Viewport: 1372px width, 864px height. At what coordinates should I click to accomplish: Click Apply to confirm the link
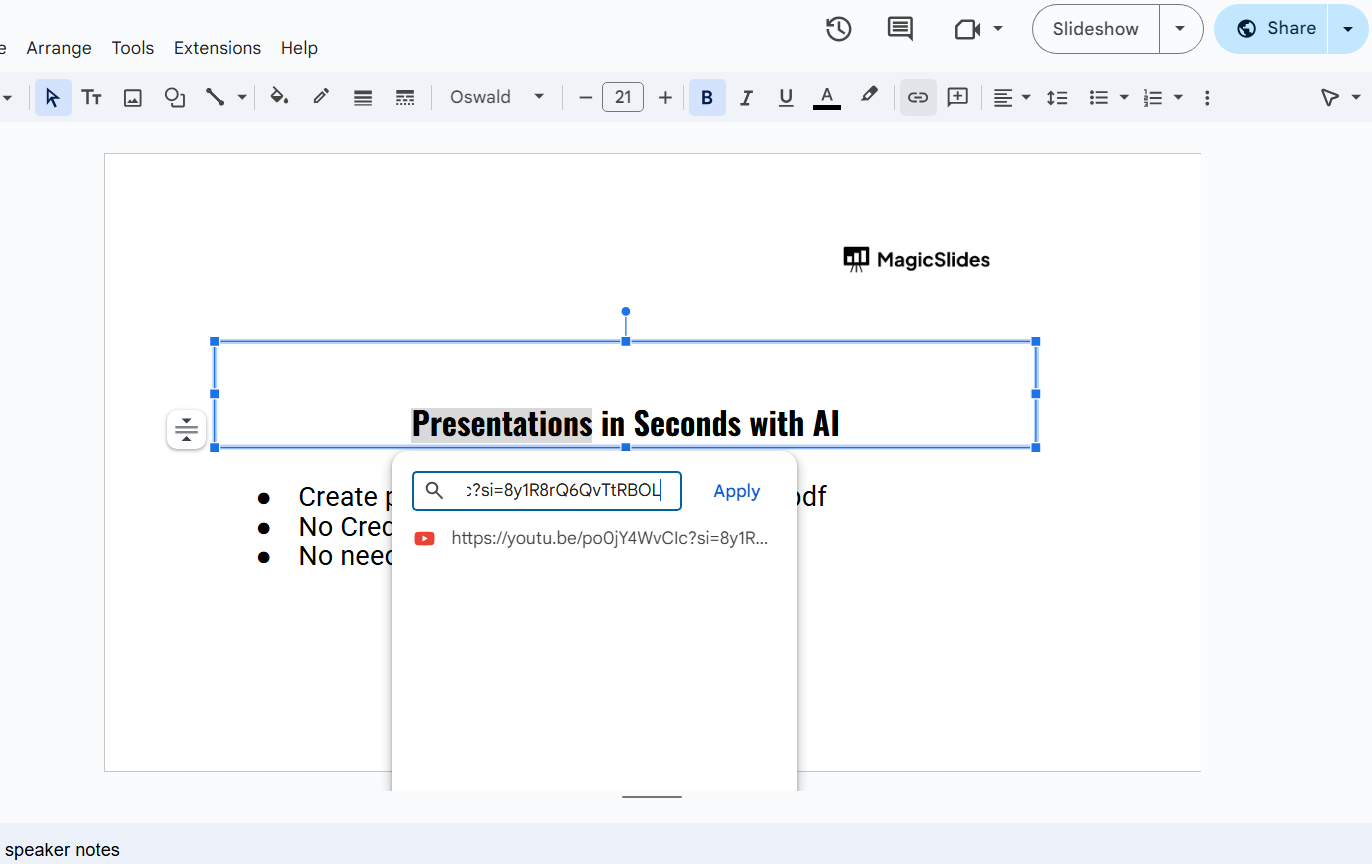pyautogui.click(x=736, y=491)
